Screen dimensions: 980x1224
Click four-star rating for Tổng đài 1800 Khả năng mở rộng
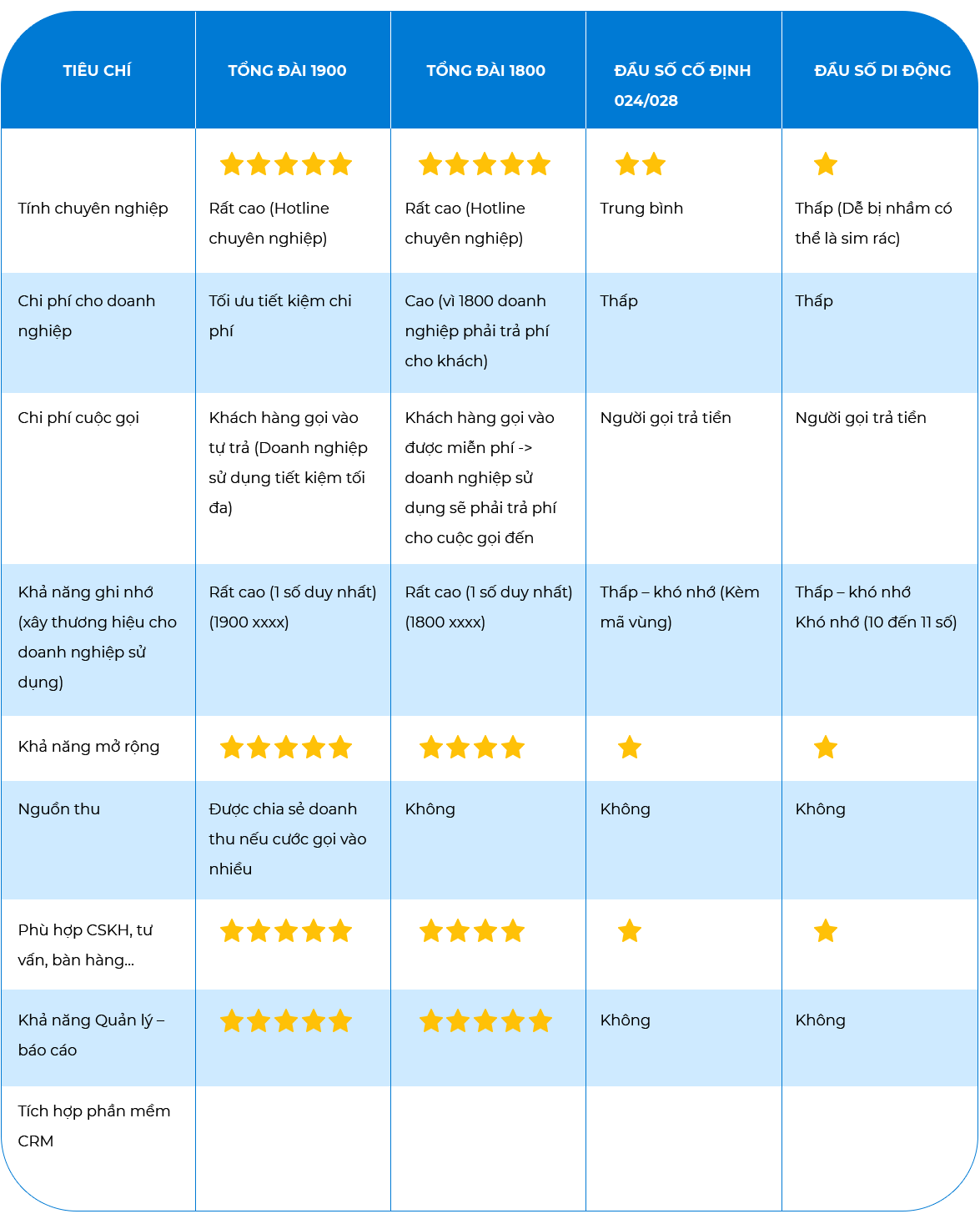(471, 748)
